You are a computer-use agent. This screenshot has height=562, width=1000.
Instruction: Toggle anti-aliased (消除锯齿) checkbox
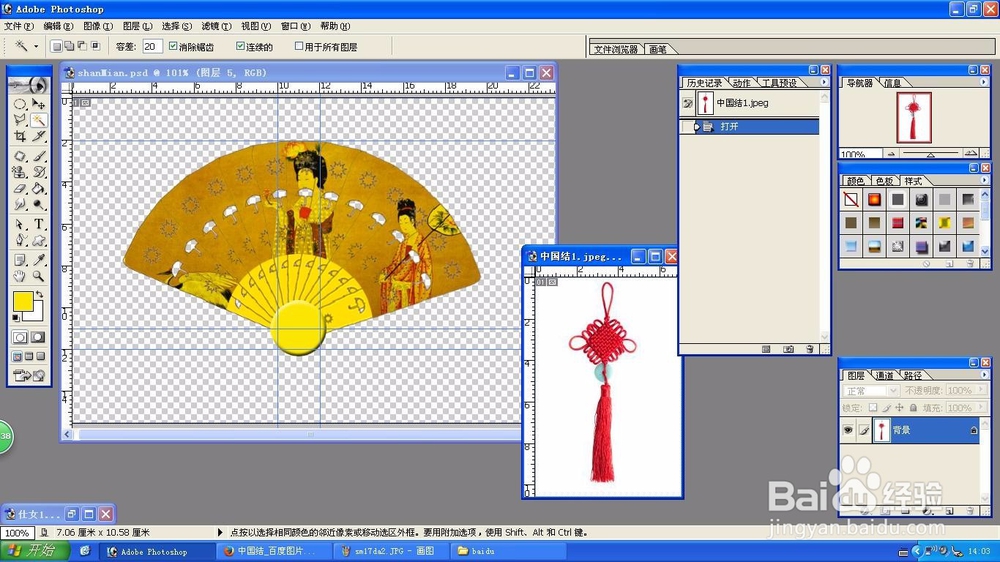click(x=173, y=46)
